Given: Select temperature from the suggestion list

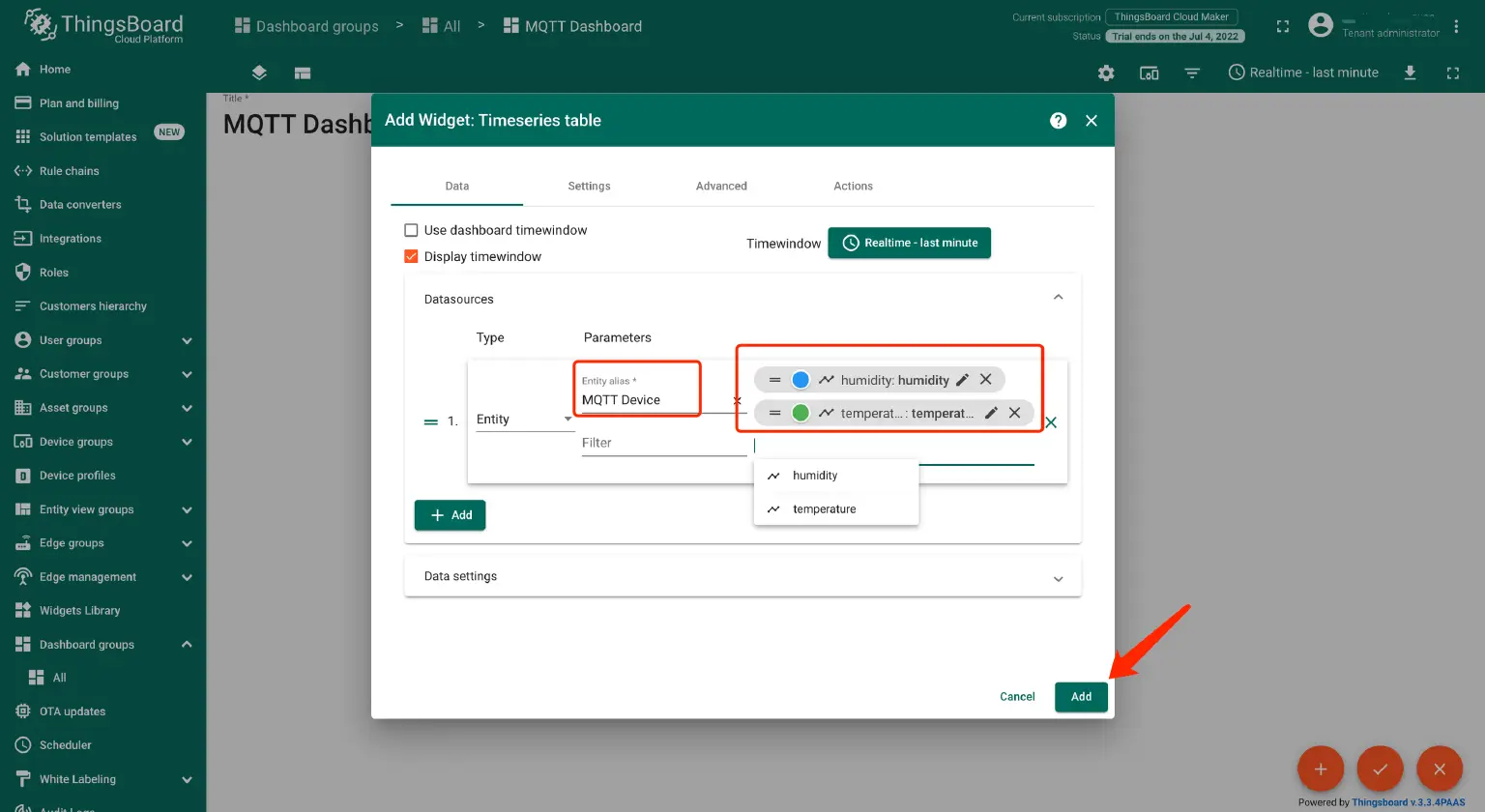Looking at the screenshot, I should coord(824,509).
